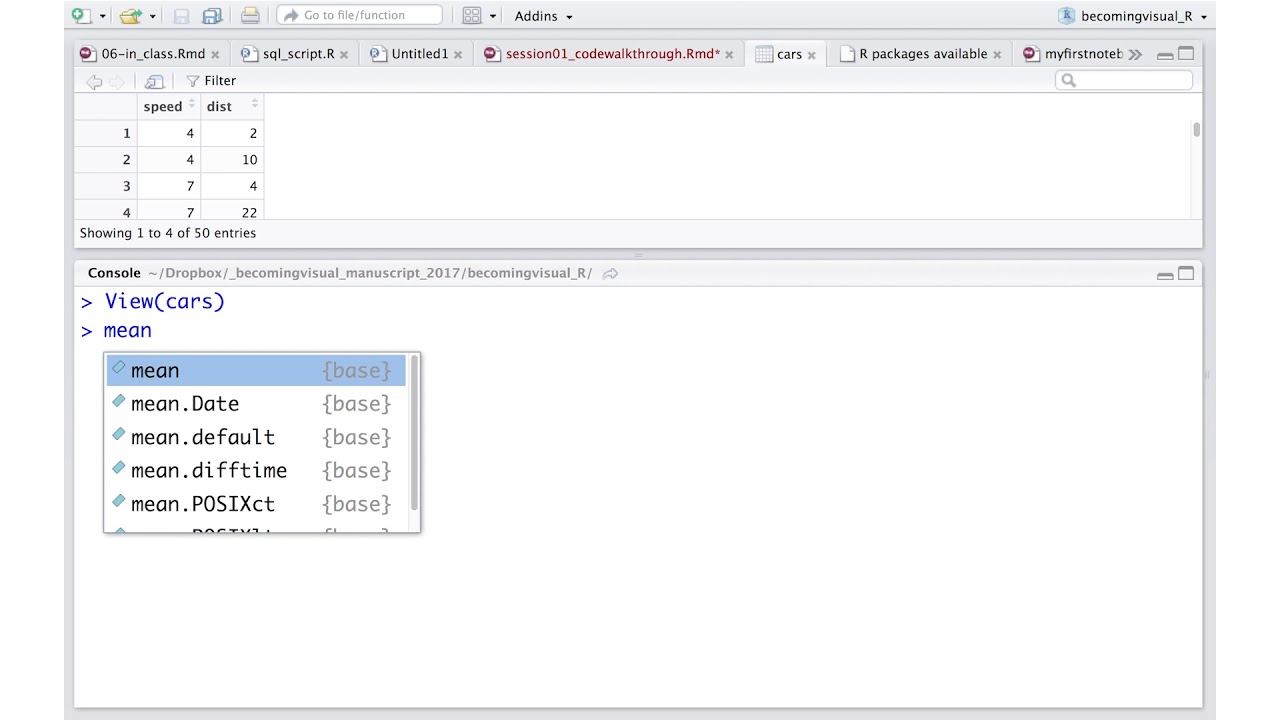Click the back navigation arrow icon
The width and height of the screenshot is (1280, 720).
click(x=94, y=82)
